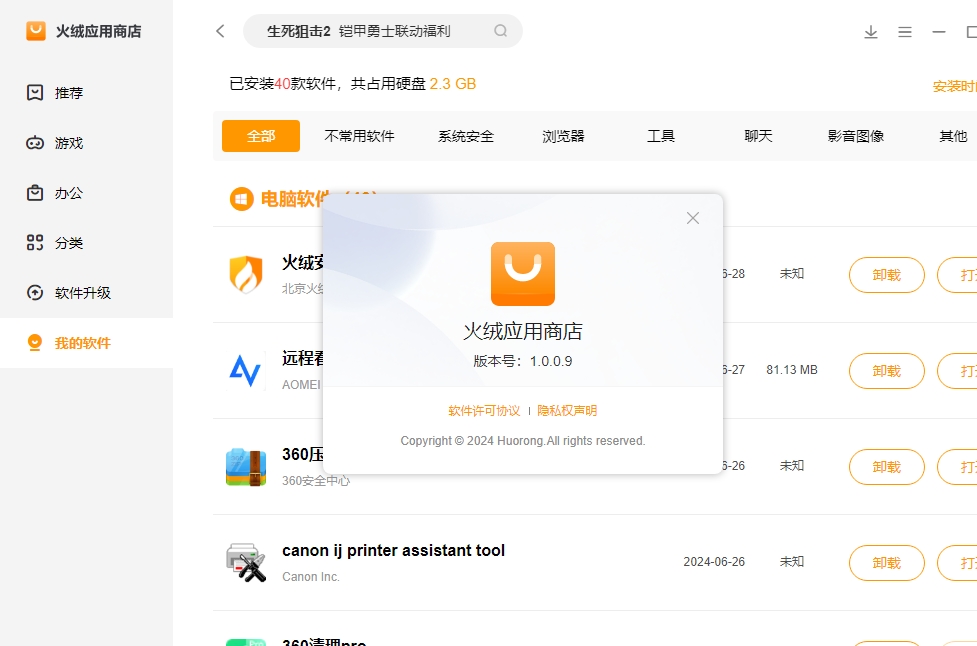
Task: Click the 安装时间 sort label at top right
Action: coord(955,87)
